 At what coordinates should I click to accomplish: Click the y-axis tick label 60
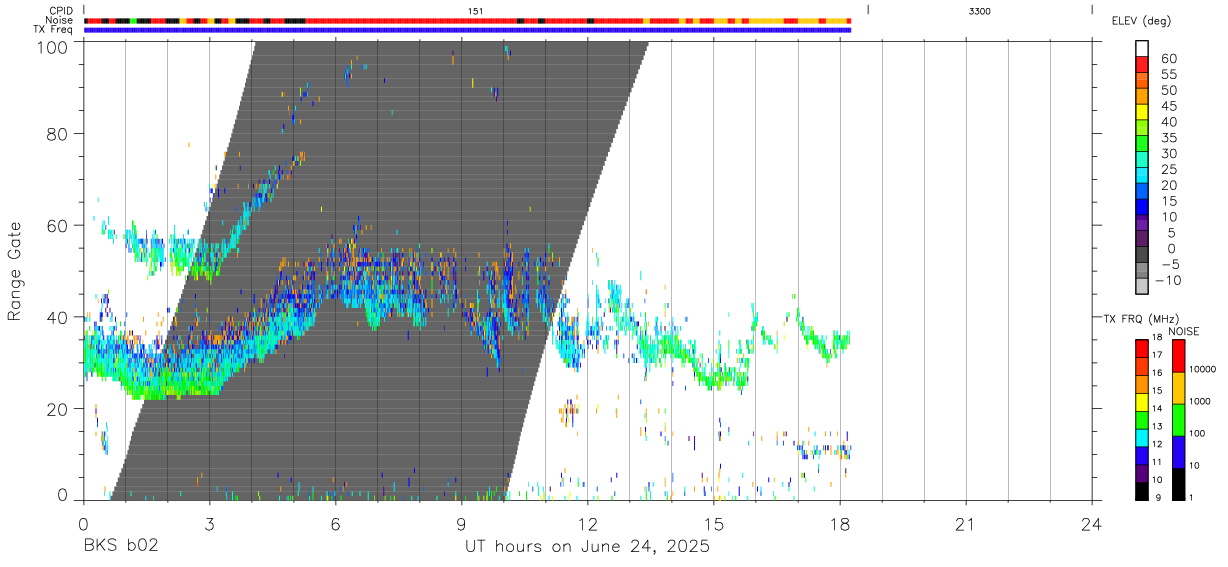(57, 225)
